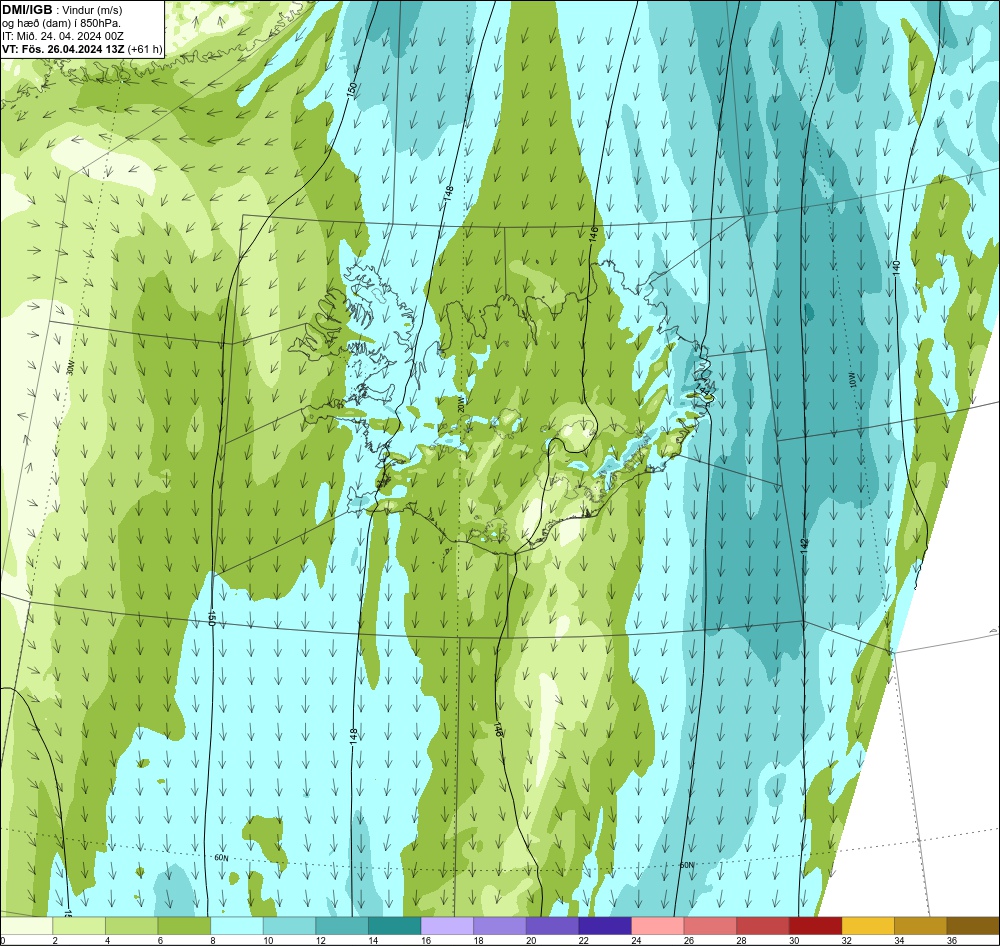Pick the brown legend swatch above 36

[973, 926]
